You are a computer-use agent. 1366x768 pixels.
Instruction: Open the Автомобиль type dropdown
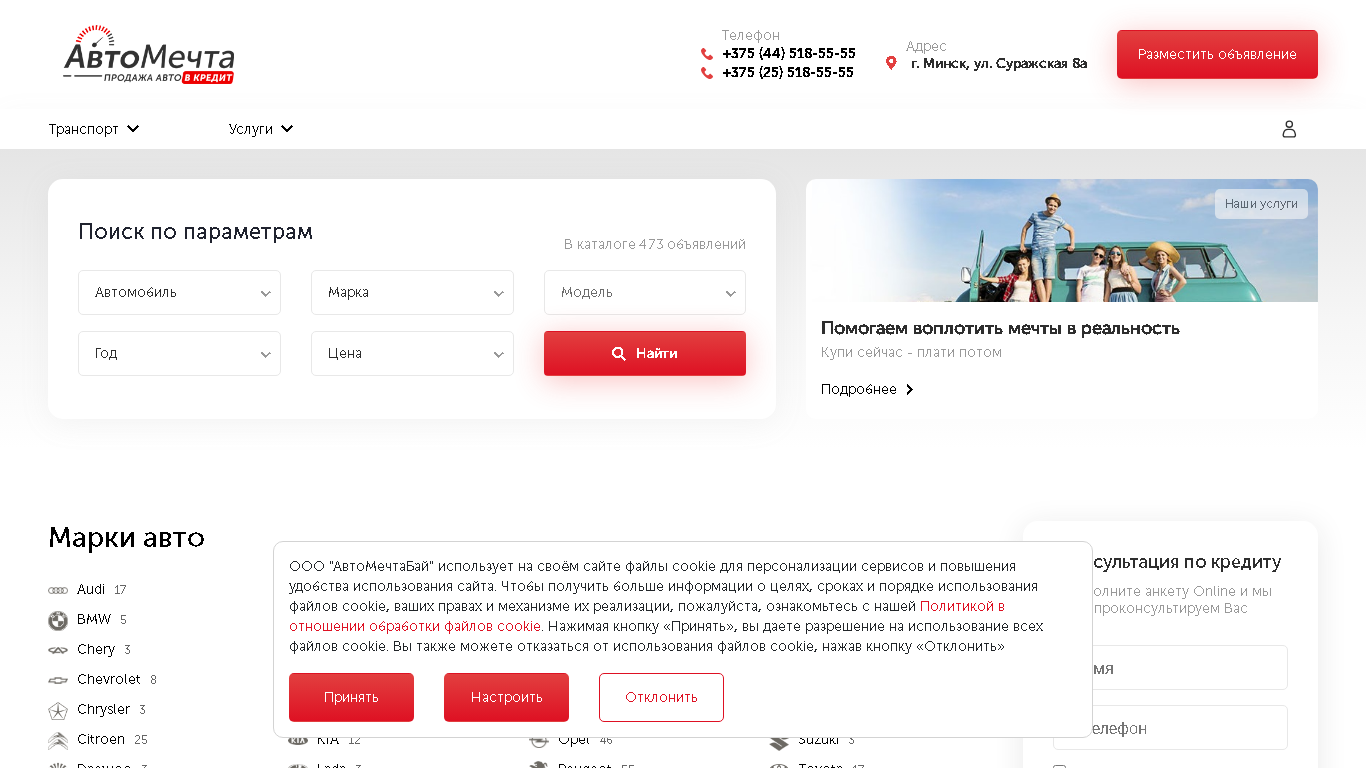click(x=179, y=293)
